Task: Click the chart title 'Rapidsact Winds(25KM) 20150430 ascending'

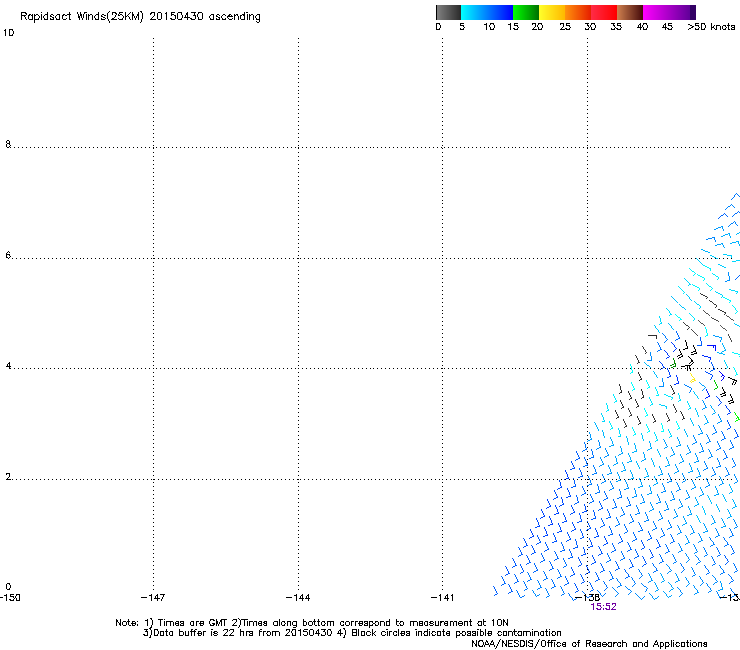Action: 140,17
